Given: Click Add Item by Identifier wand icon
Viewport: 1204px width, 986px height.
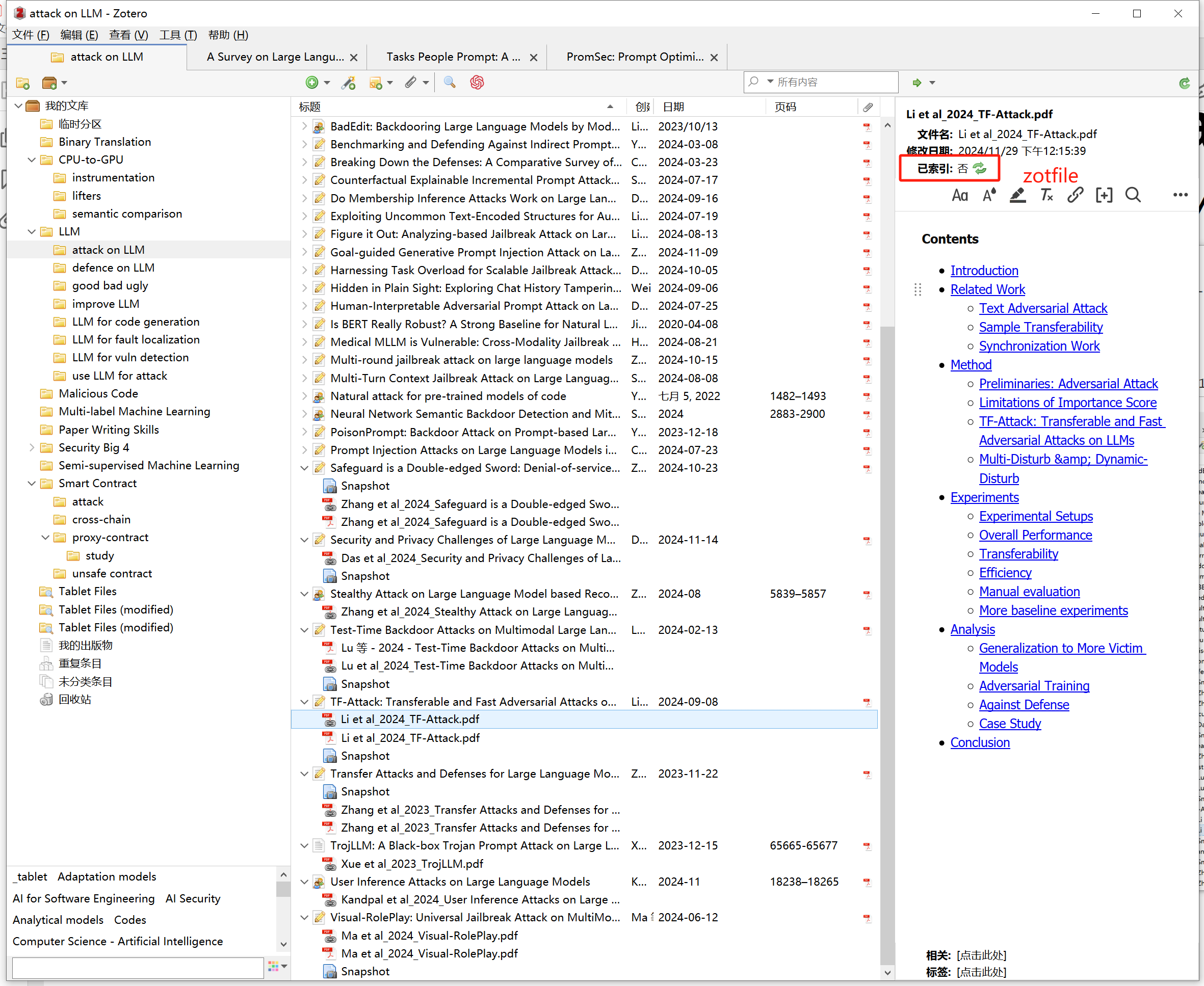Looking at the screenshot, I should point(348,83).
